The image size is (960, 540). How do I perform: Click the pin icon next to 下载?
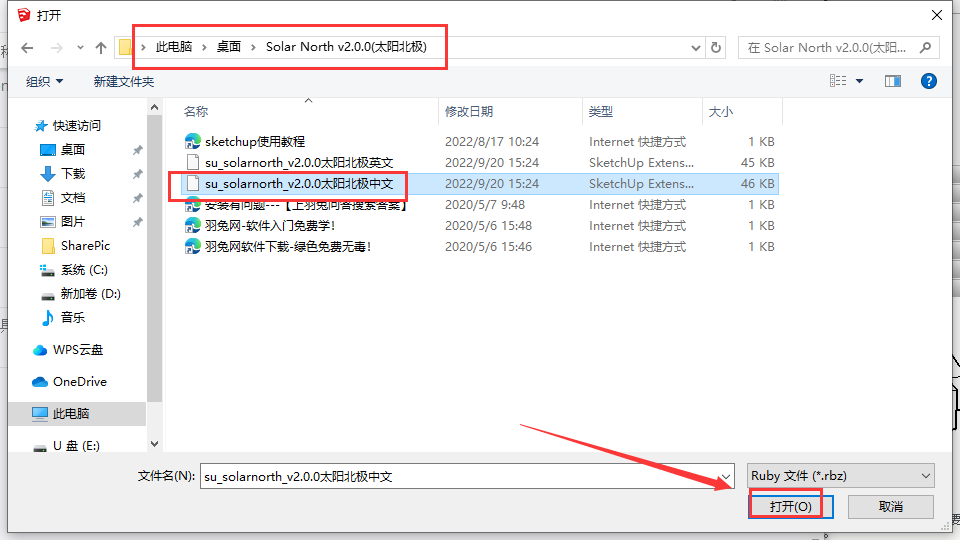(138, 174)
